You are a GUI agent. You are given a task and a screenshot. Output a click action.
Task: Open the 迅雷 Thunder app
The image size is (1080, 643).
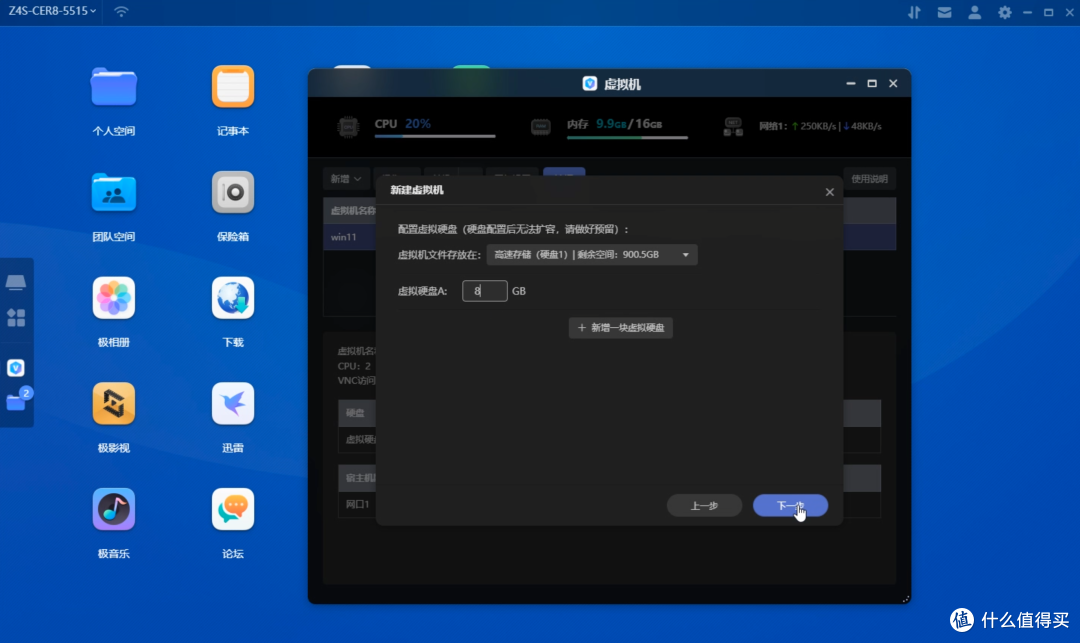[x=233, y=403]
